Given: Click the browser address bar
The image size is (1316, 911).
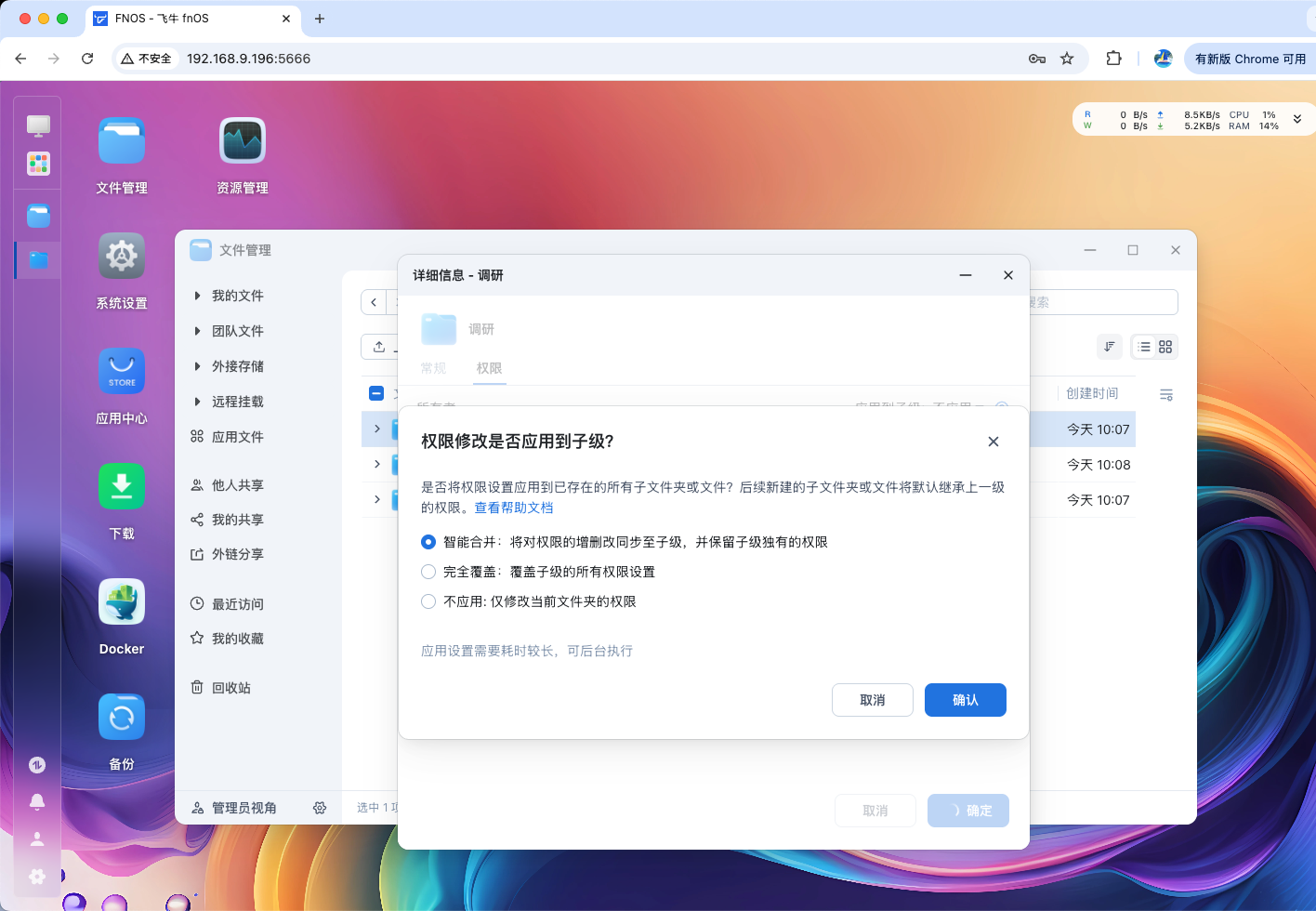Looking at the screenshot, I should click(x=595, y=59).
